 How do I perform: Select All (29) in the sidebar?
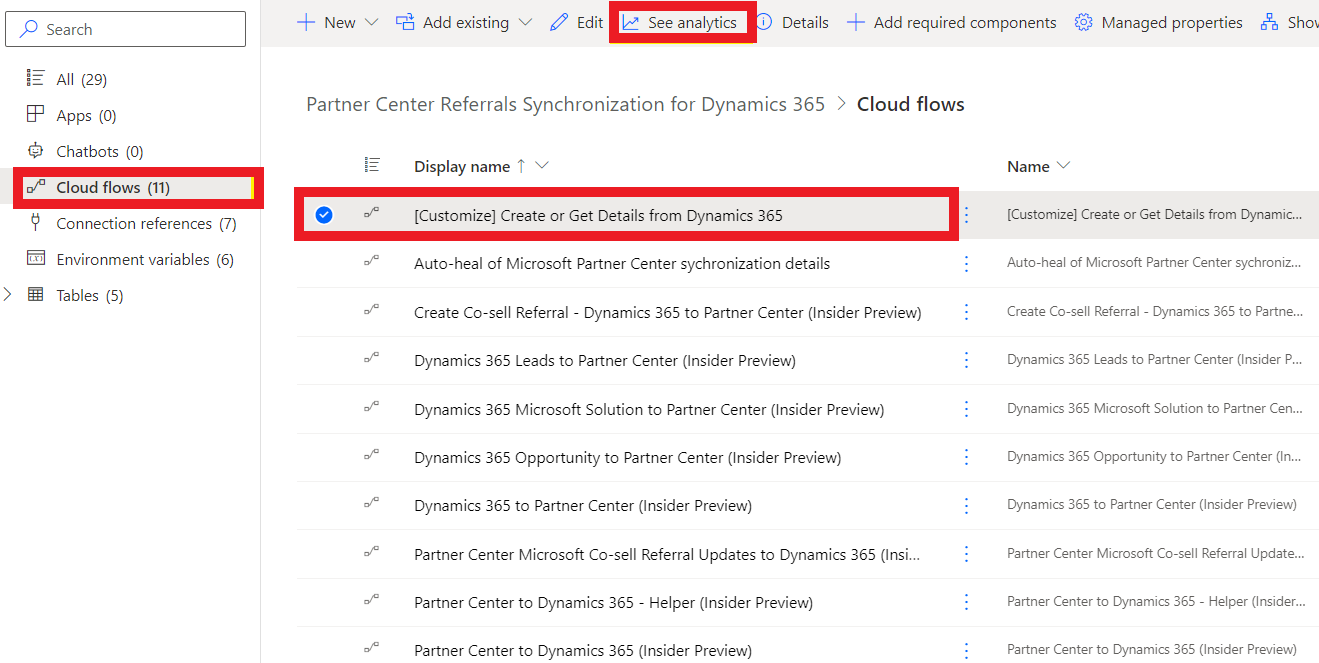tap(81, 79)
